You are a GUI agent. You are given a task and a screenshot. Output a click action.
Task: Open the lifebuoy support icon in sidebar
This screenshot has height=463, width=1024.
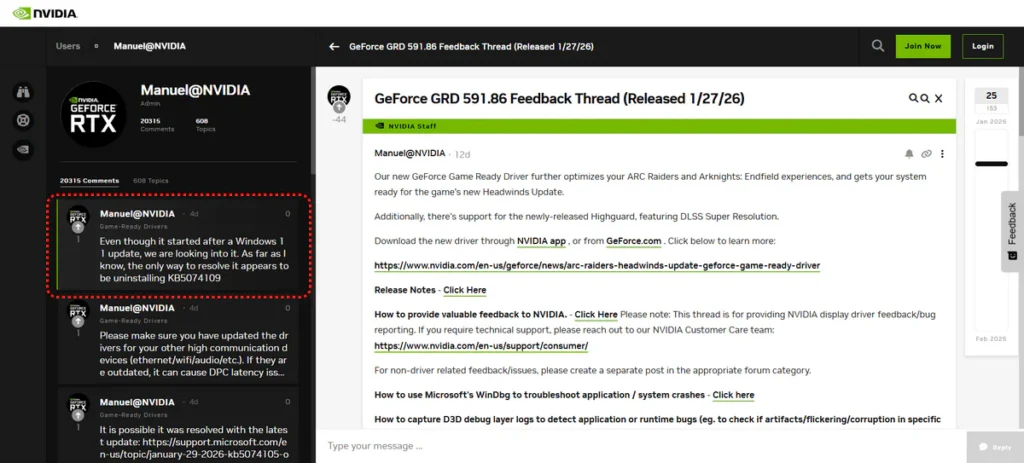pyautogui.click(x=22, y=121)
